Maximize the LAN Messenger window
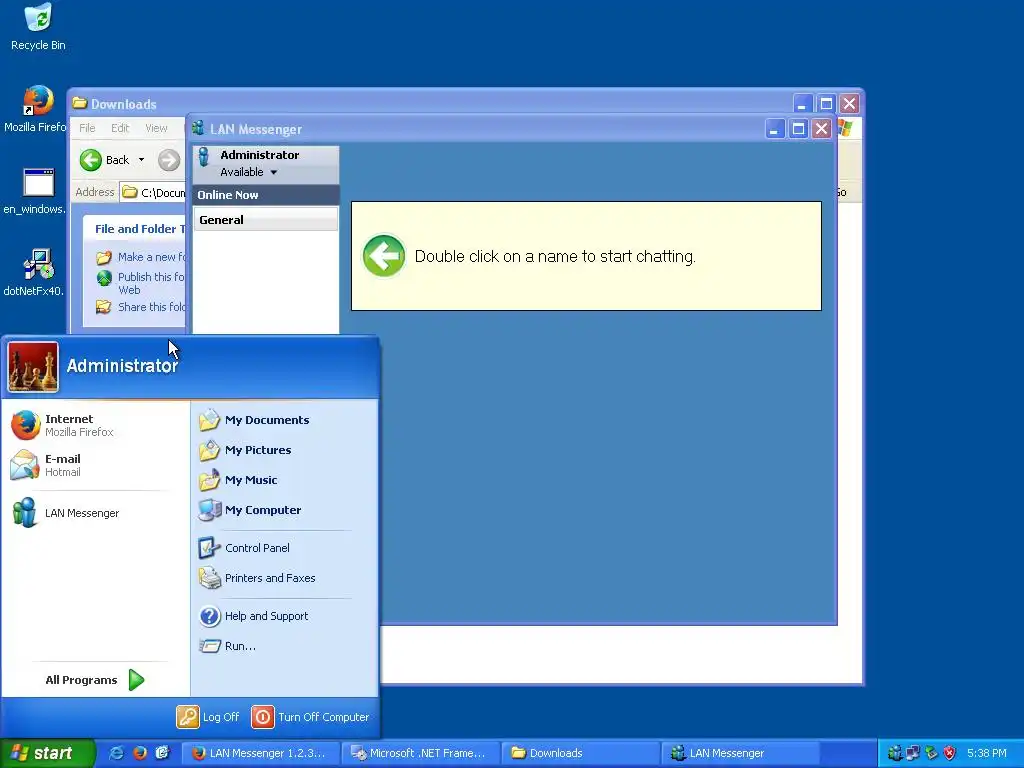Screen dimensions: 1024x768 [798, 129]
